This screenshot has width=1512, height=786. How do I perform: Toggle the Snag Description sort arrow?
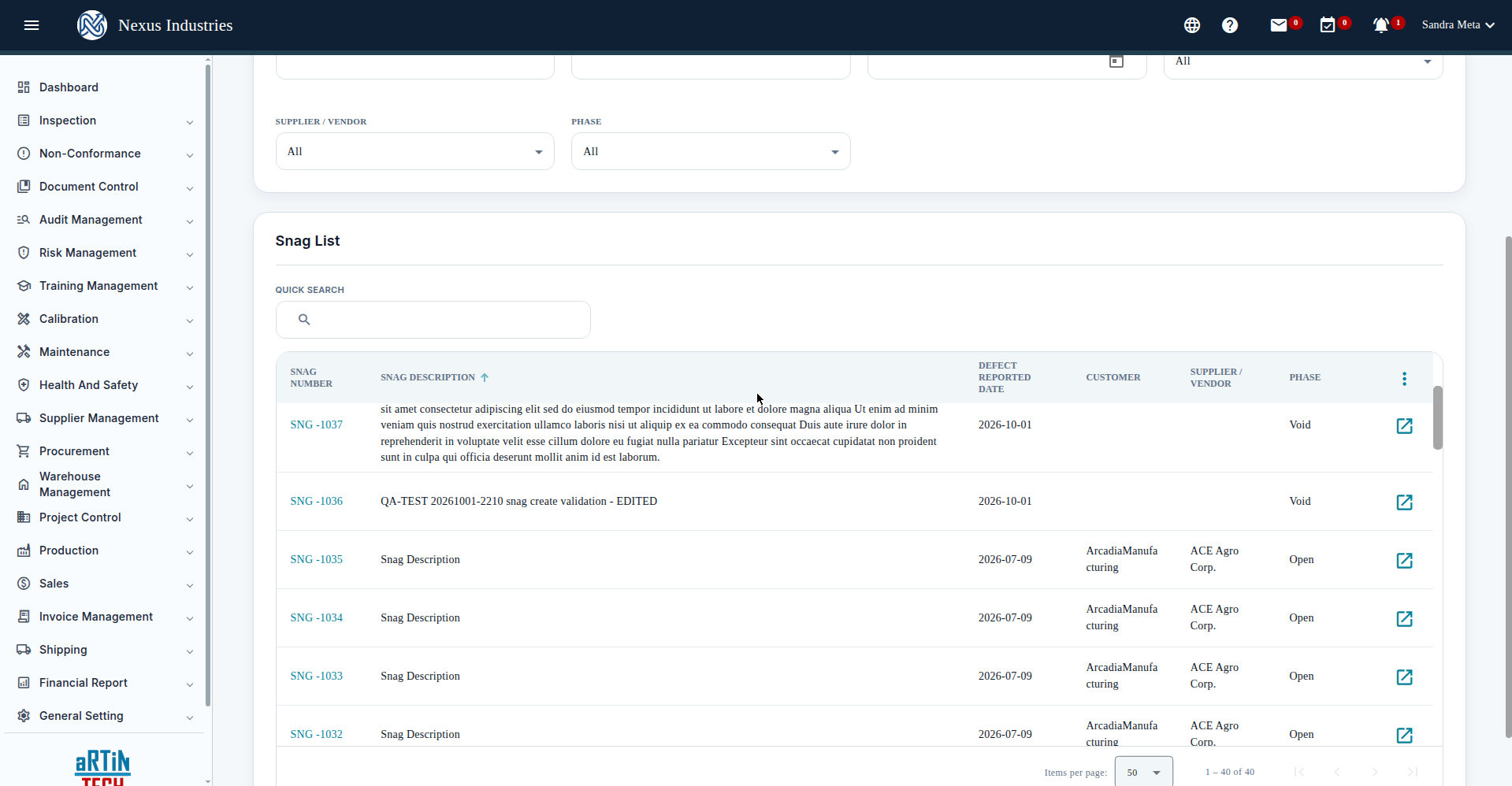click(485, 377)
